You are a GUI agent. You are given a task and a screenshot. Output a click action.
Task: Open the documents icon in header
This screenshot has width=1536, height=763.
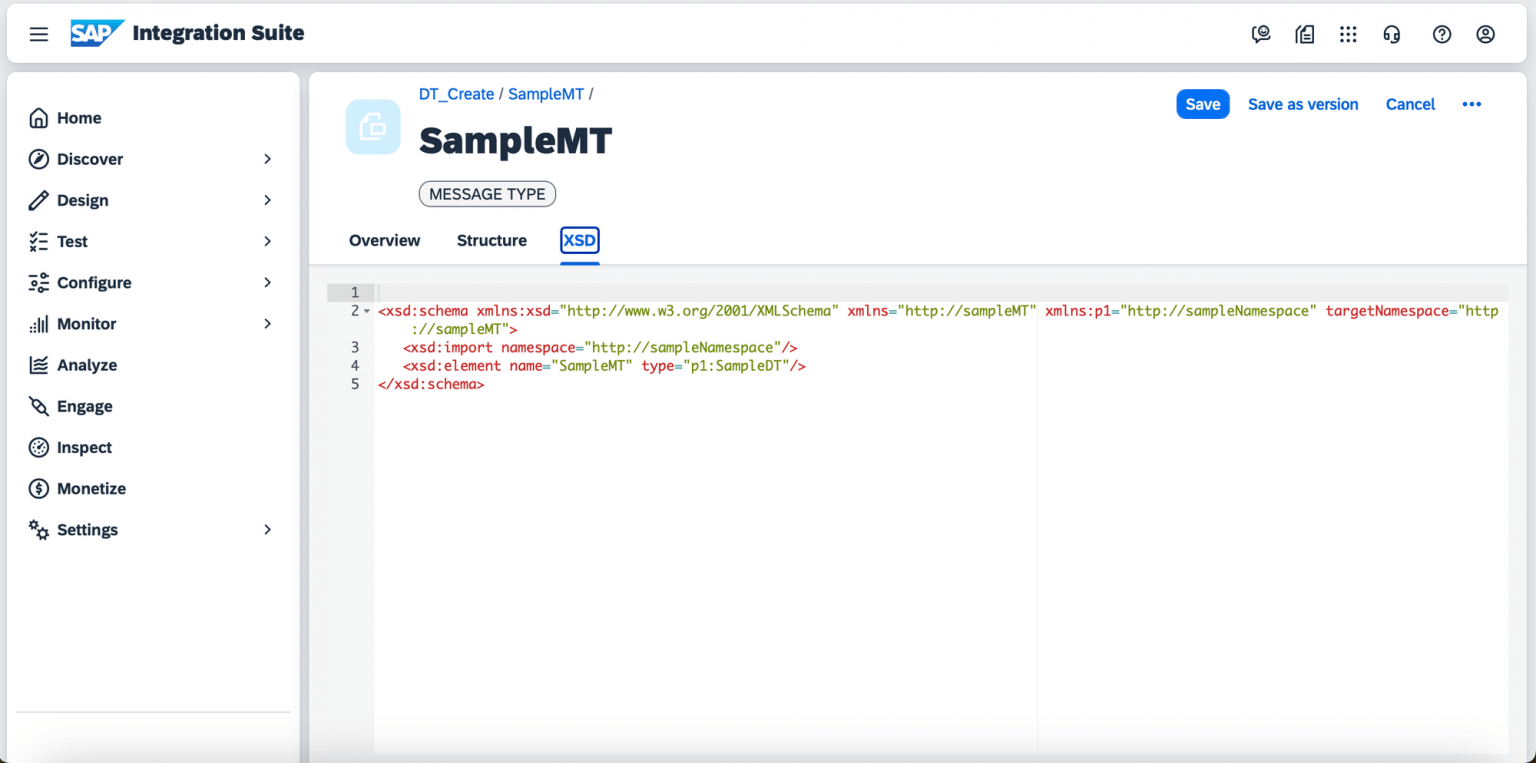tap(1305, 34)
